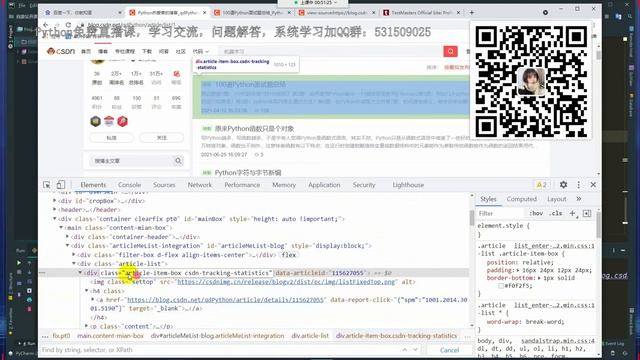This screenshot has height=360, width=640.
Task: Click breadcrumb div.article-list
Action: (310, 336)
